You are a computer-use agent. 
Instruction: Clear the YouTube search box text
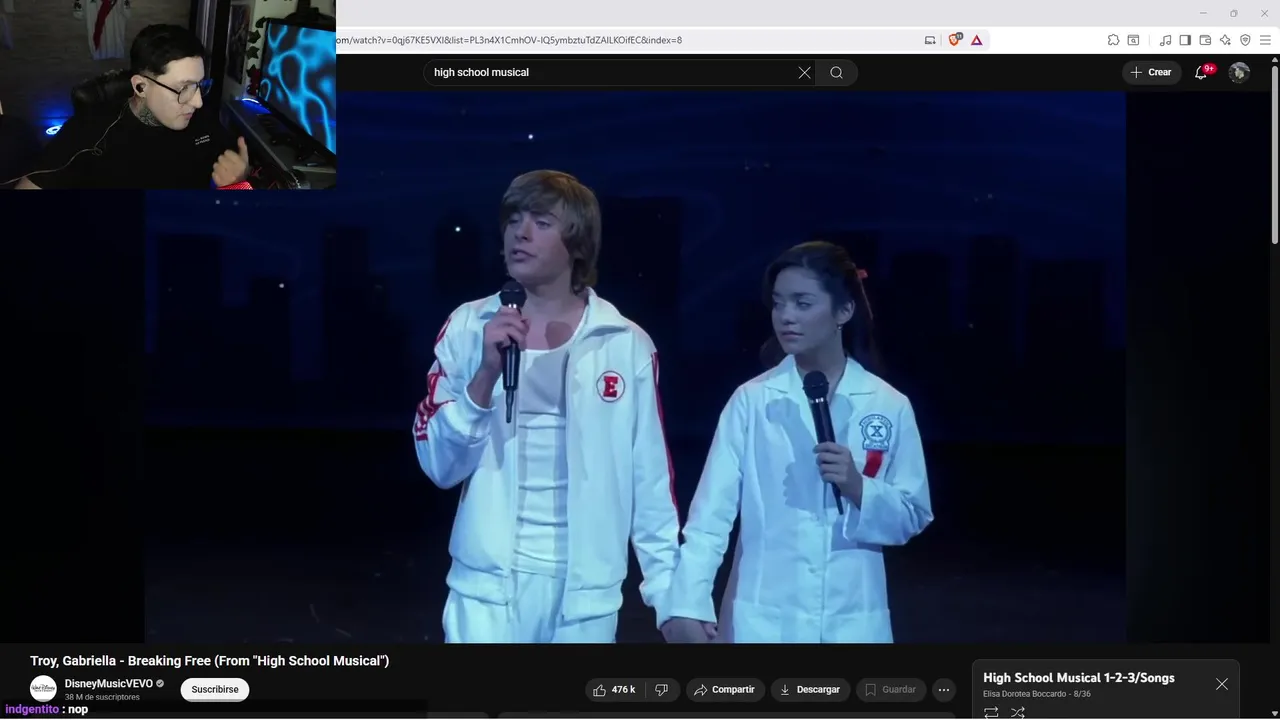coord(804,72)
